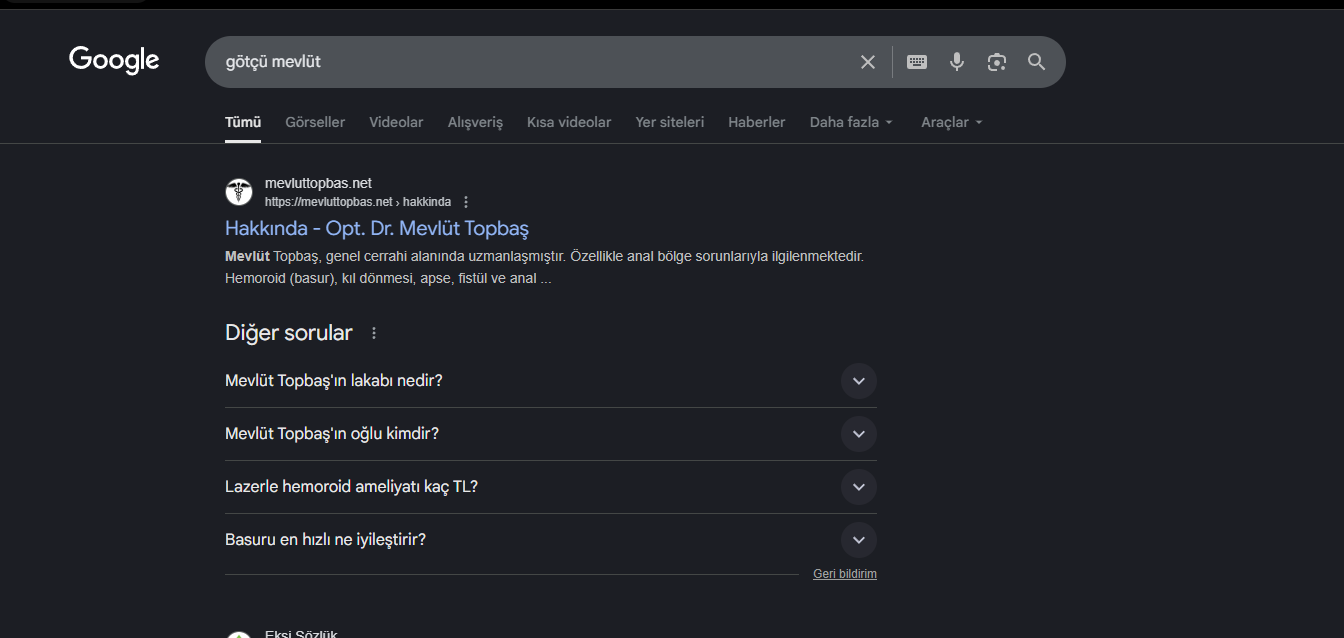This screenshot has width=1344, height=638.
Task: Start voice search with microphone icon
Action: (957, 62)
